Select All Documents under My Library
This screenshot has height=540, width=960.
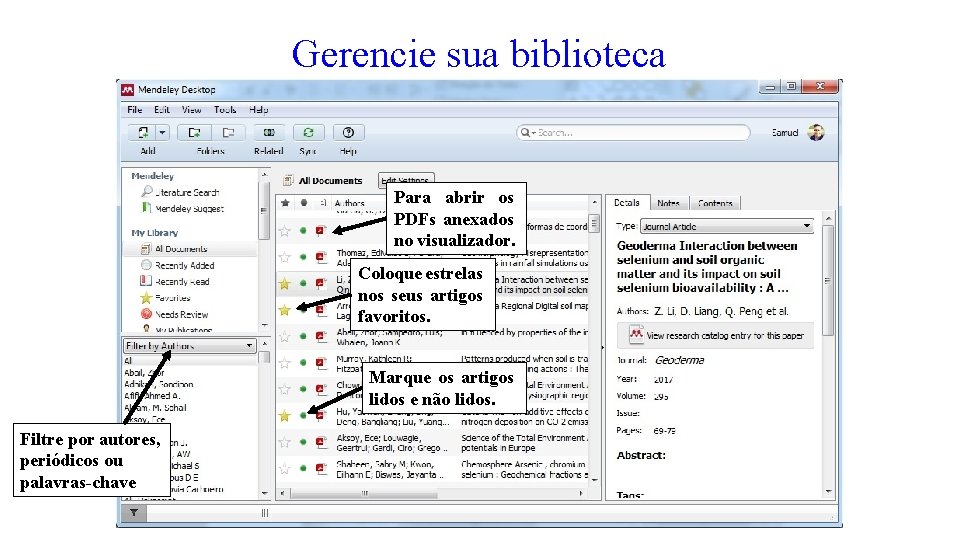[x=181, y=249]
